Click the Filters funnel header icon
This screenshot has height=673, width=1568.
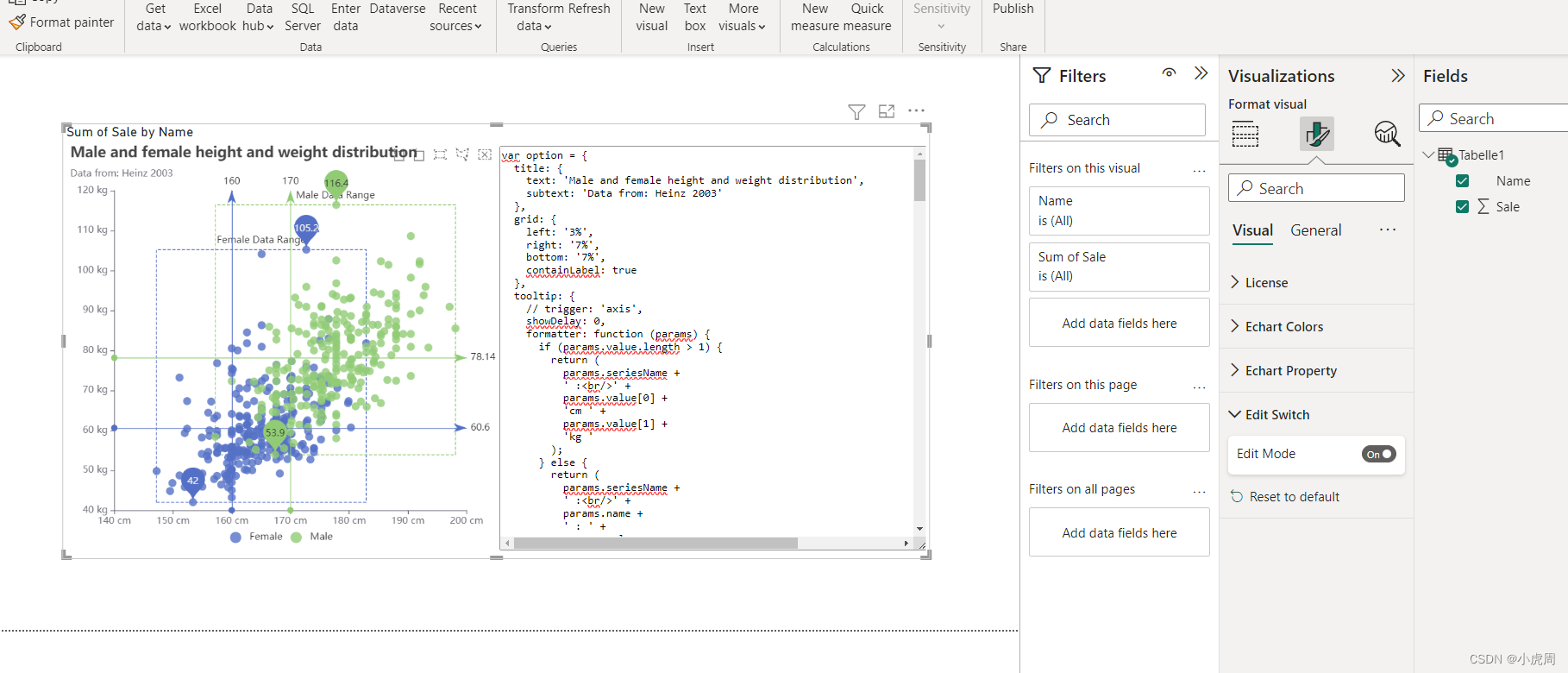click(1042, 76)
